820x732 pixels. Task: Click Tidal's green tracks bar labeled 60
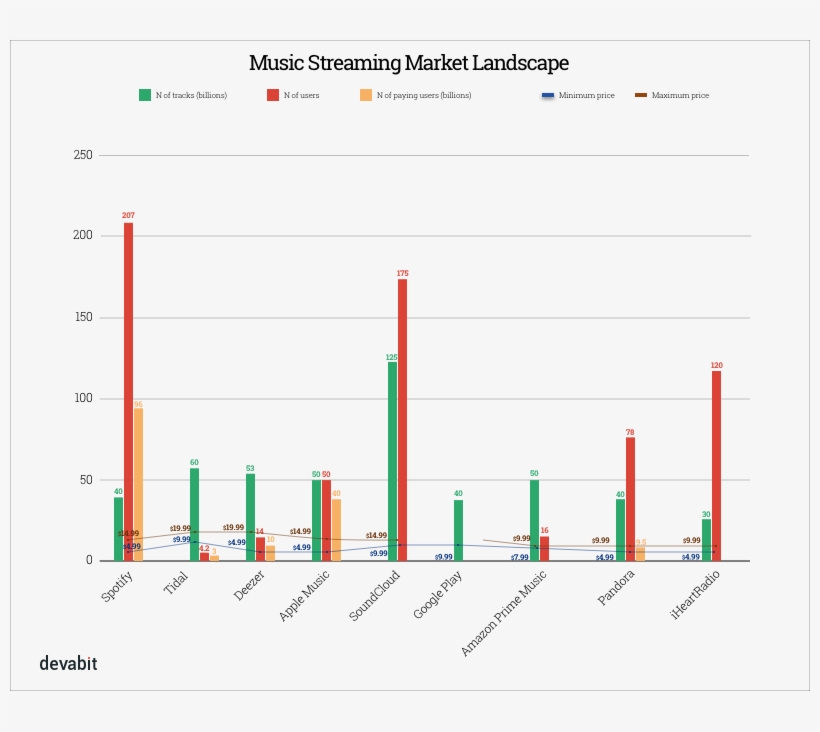195,513
